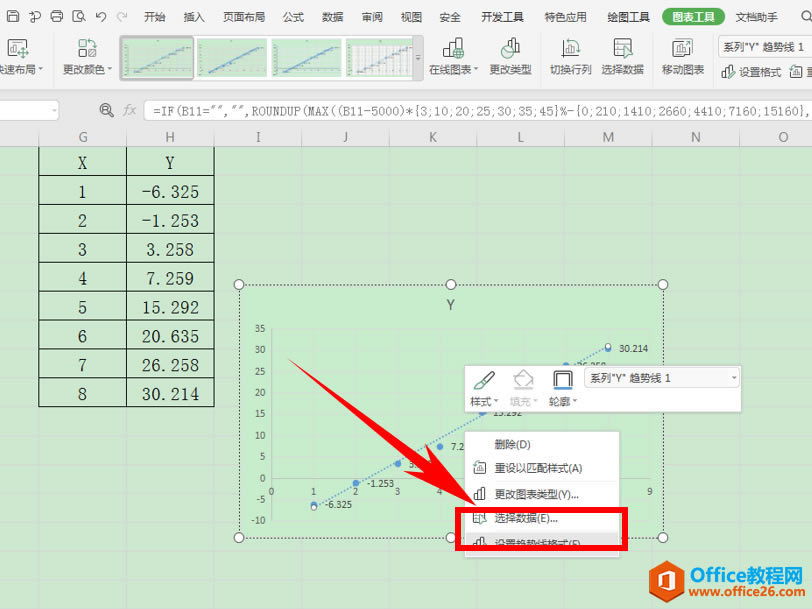Click the Undo arrow icon

point(101,17)
